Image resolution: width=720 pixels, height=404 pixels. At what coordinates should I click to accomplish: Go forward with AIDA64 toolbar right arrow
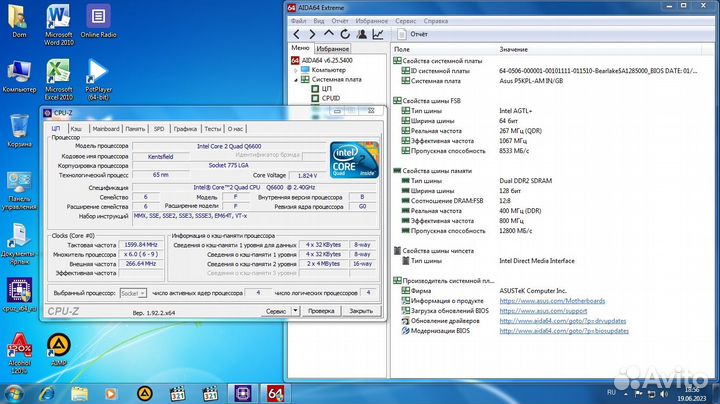click(x=312, y=34)
